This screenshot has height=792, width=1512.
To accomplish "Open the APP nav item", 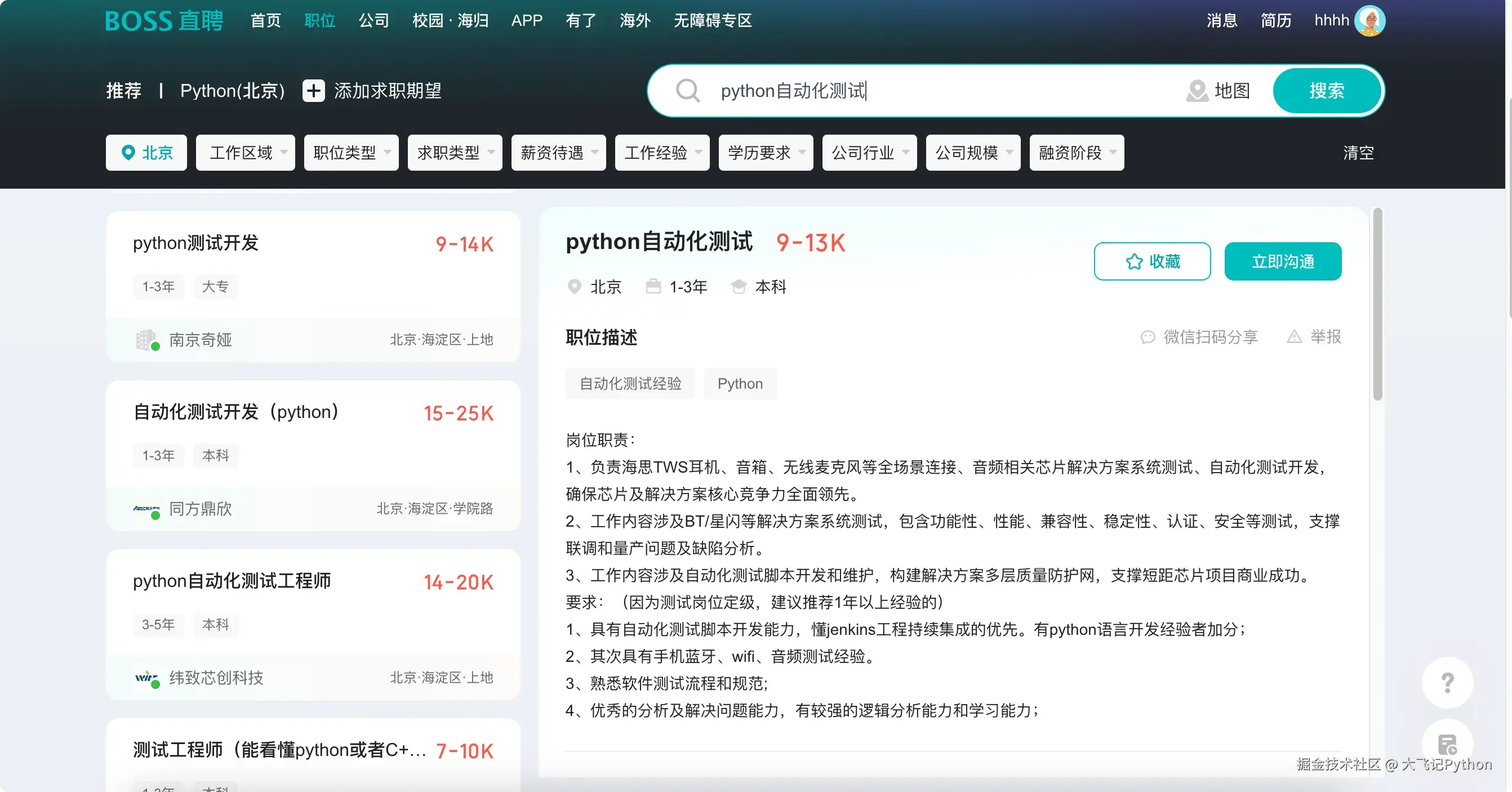I will coord(527,20).
